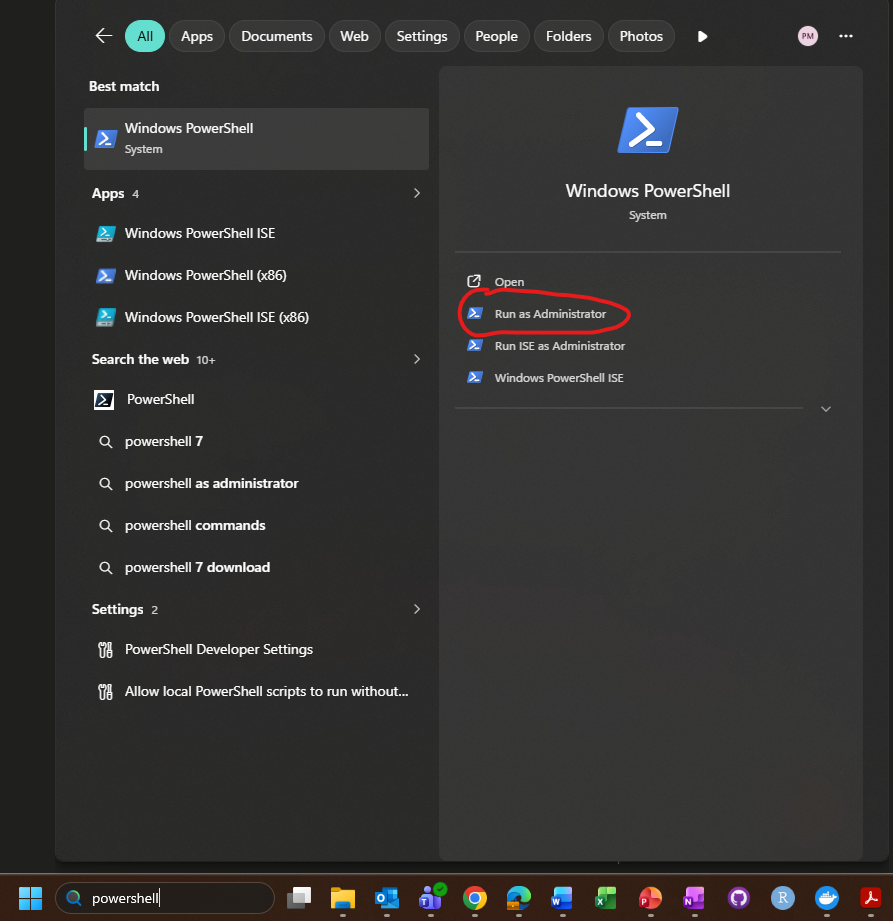Open Microsoft Edge from the taskbar
Viewport: 893px width, 921px height.
(x=518, y=898)
